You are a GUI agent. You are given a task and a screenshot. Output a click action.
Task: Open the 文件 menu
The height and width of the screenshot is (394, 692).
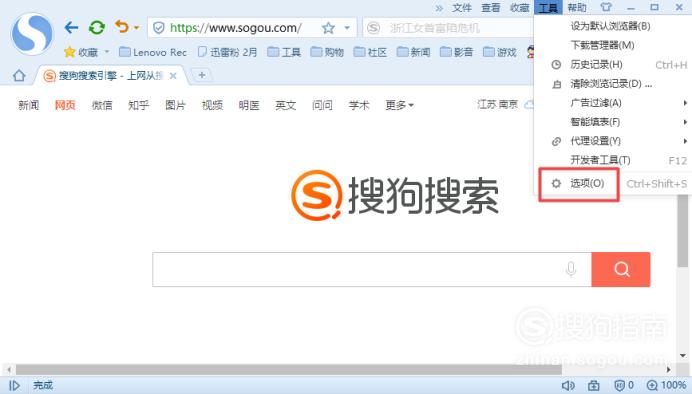[462, 8]
